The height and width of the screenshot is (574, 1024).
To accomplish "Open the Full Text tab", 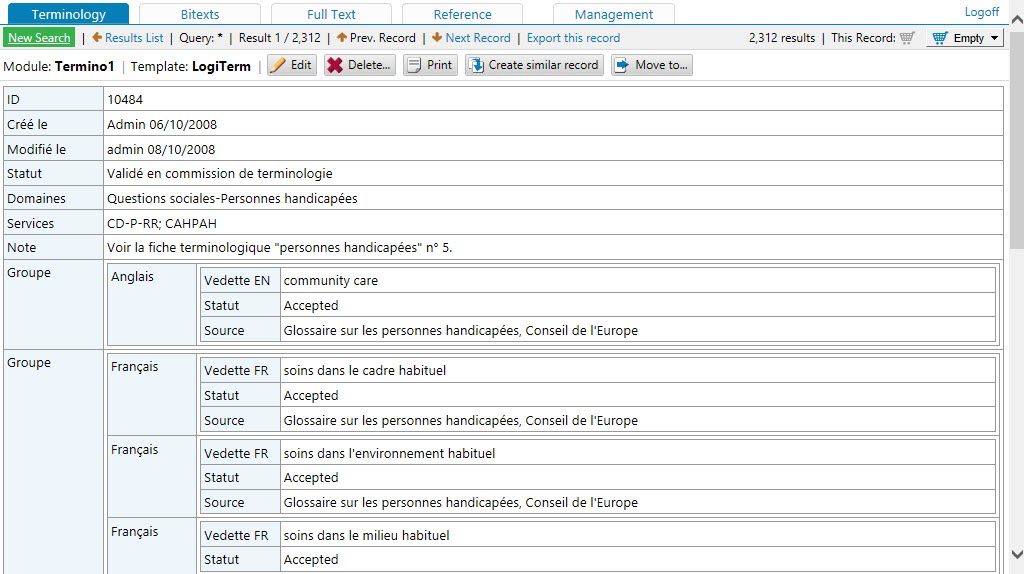I will tap(331, 14).
